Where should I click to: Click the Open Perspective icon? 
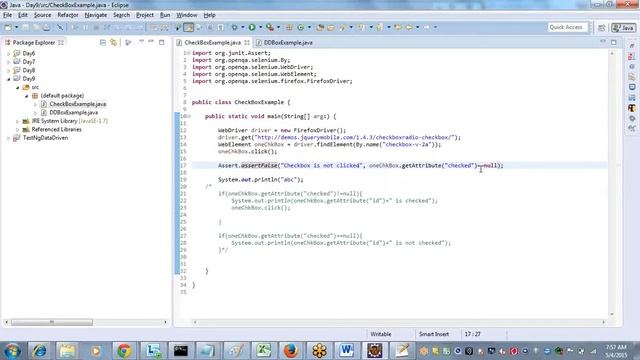(x=602, y=27)
